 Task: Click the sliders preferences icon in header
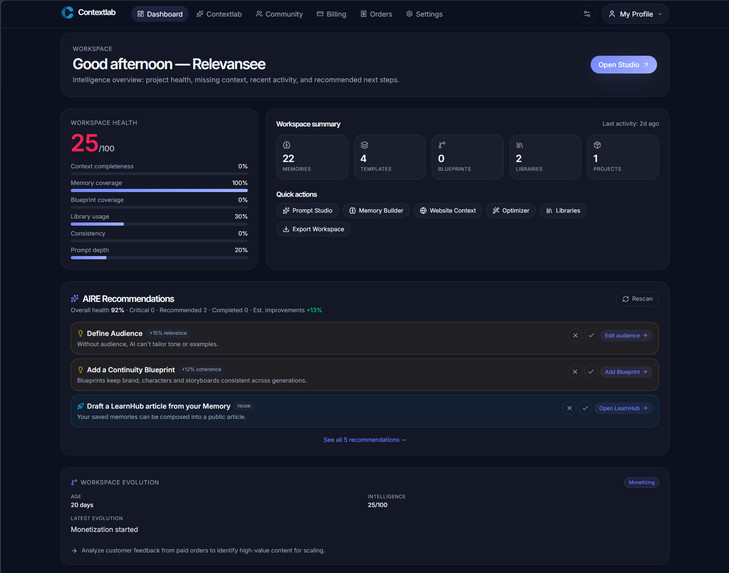coord(587,14)
